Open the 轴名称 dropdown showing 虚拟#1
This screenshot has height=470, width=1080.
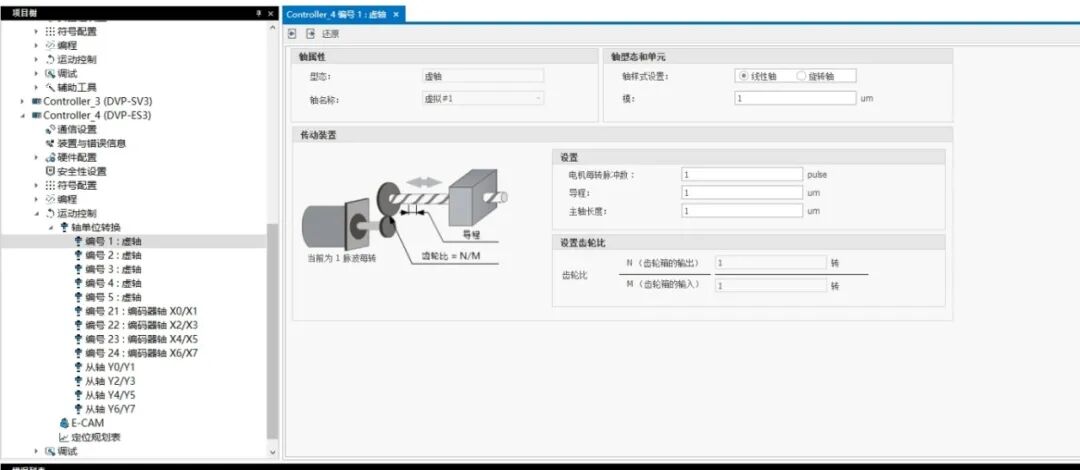[x=482, y=99]
